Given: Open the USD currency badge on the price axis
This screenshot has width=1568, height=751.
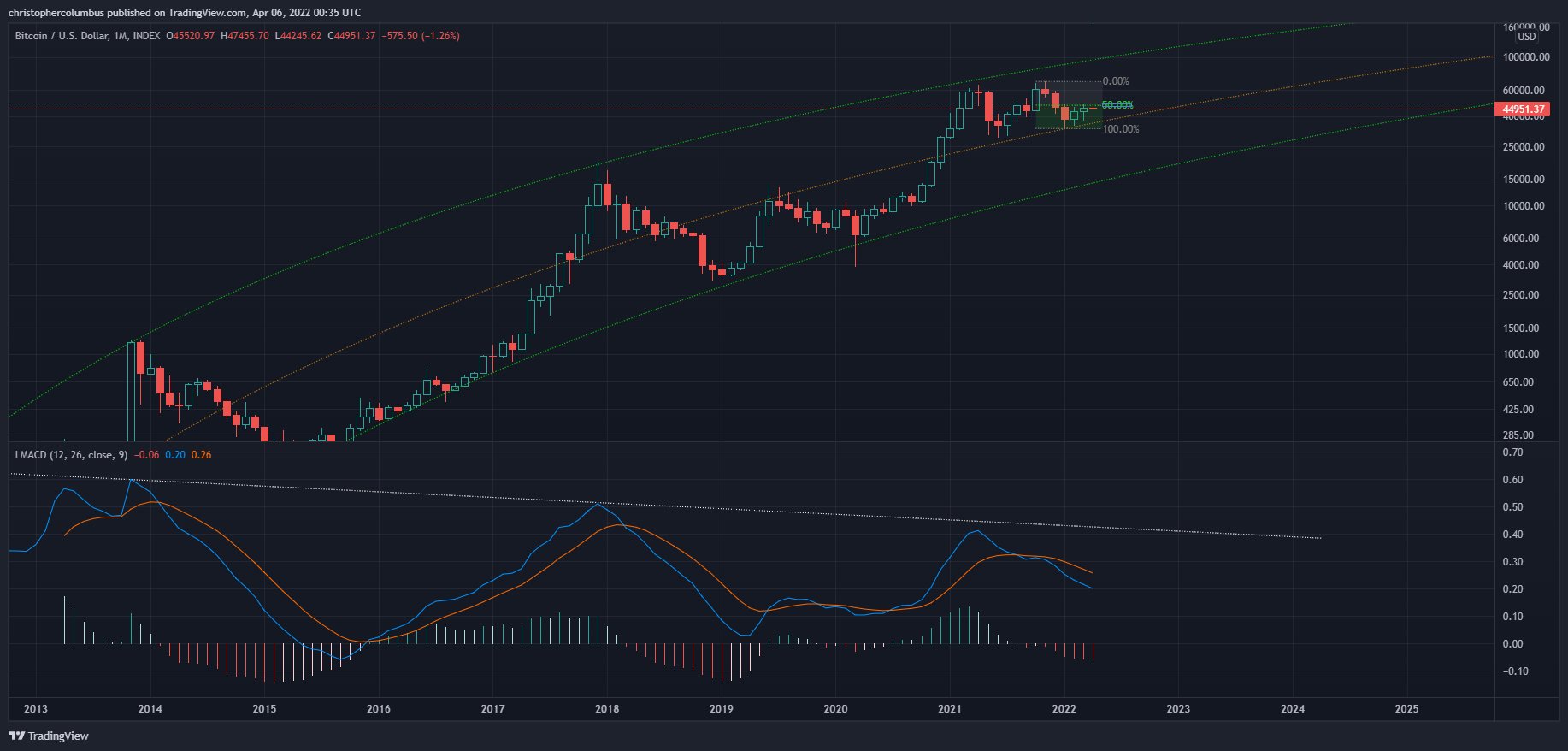Looking at the screenshot, I should (1527, 37).
